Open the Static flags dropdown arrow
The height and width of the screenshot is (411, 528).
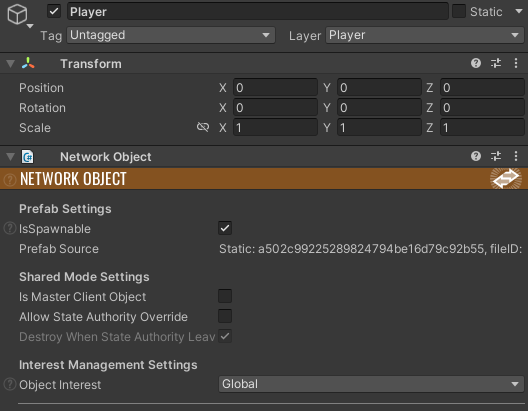tap(519, 11)
